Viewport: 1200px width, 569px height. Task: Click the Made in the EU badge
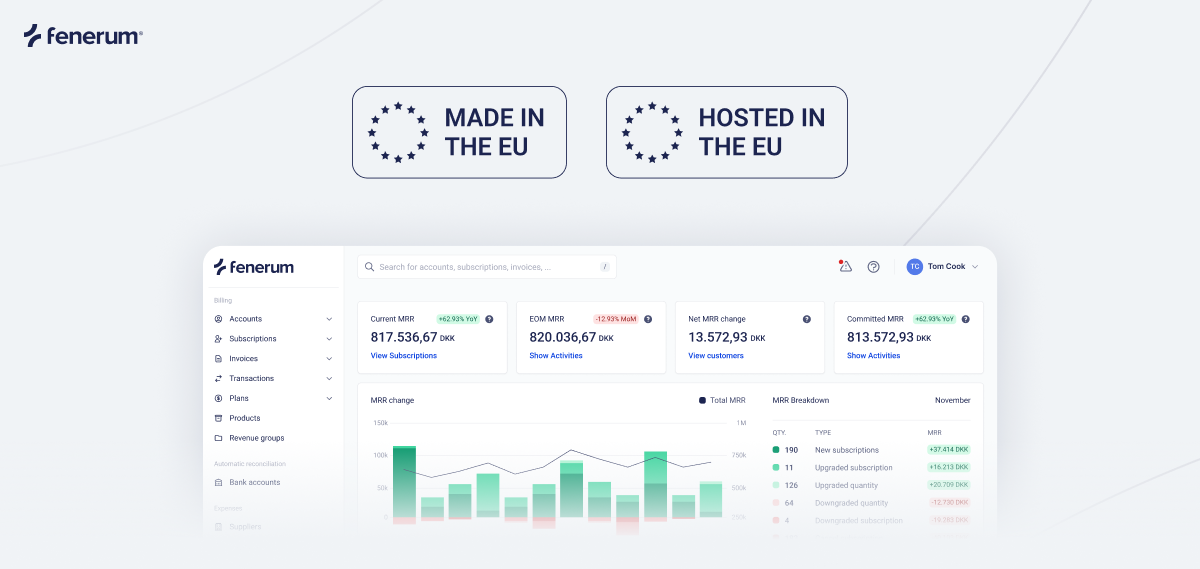459,132
